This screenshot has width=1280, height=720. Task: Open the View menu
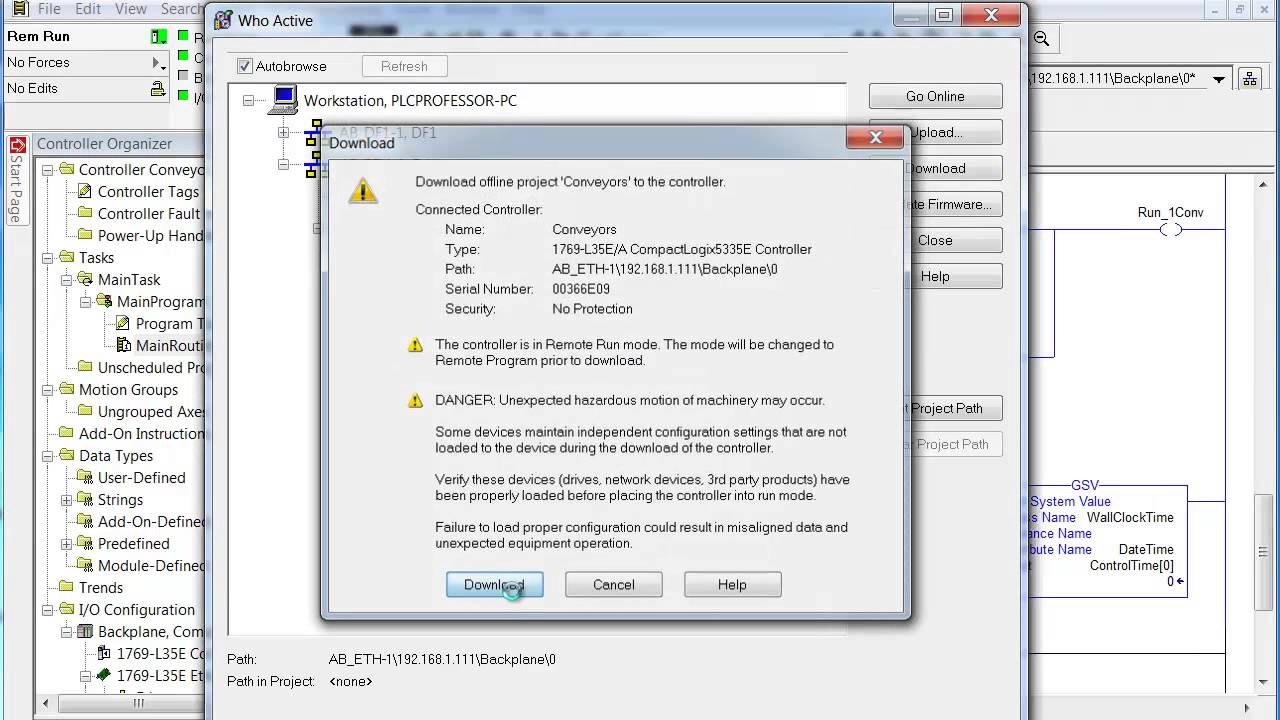(x=131, y=9)
